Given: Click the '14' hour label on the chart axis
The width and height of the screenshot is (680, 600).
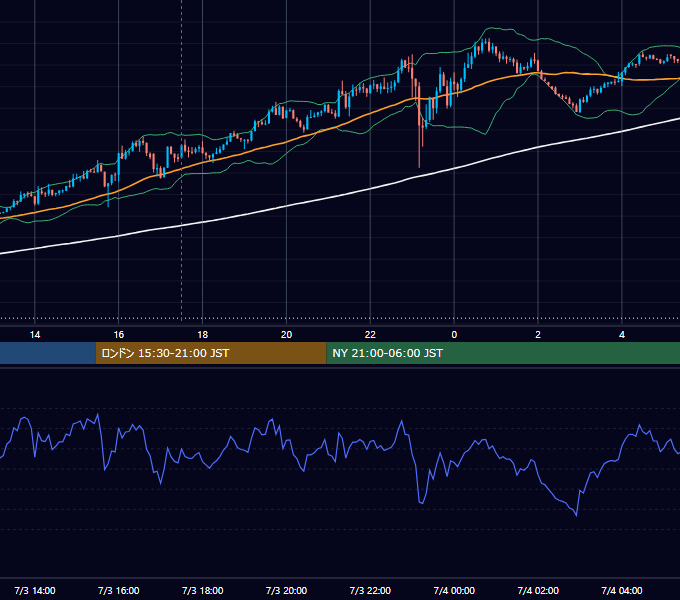Looking at the screenshot, I should (35, 335).
